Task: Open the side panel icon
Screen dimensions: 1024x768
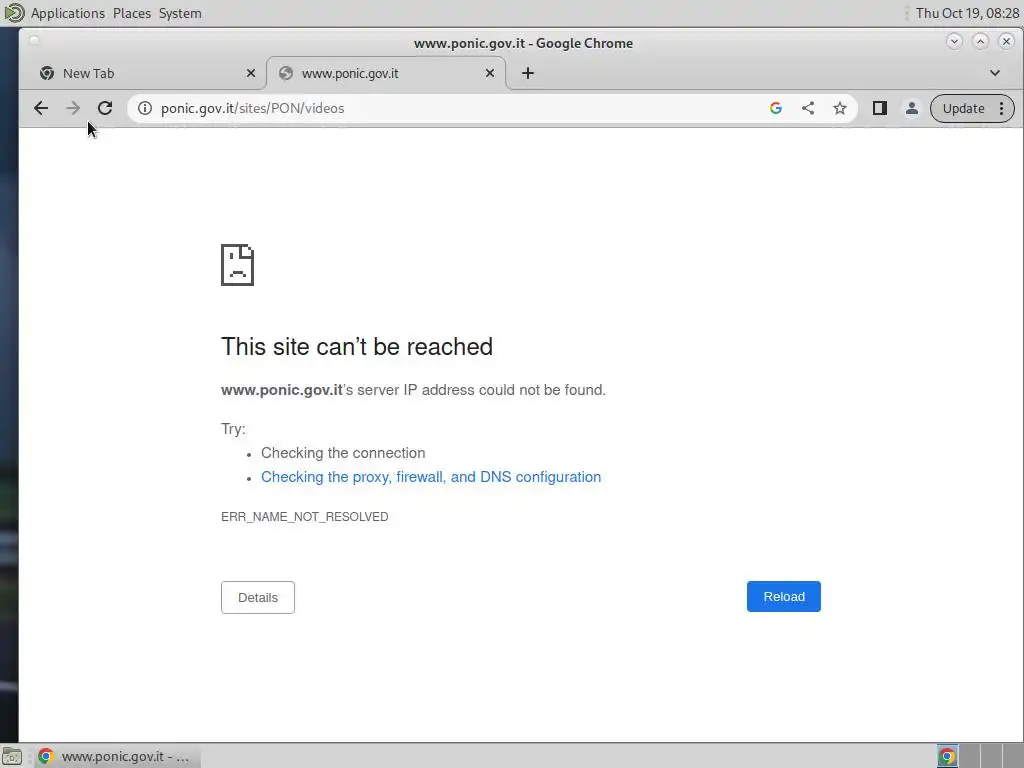Action: pos(880,108)
